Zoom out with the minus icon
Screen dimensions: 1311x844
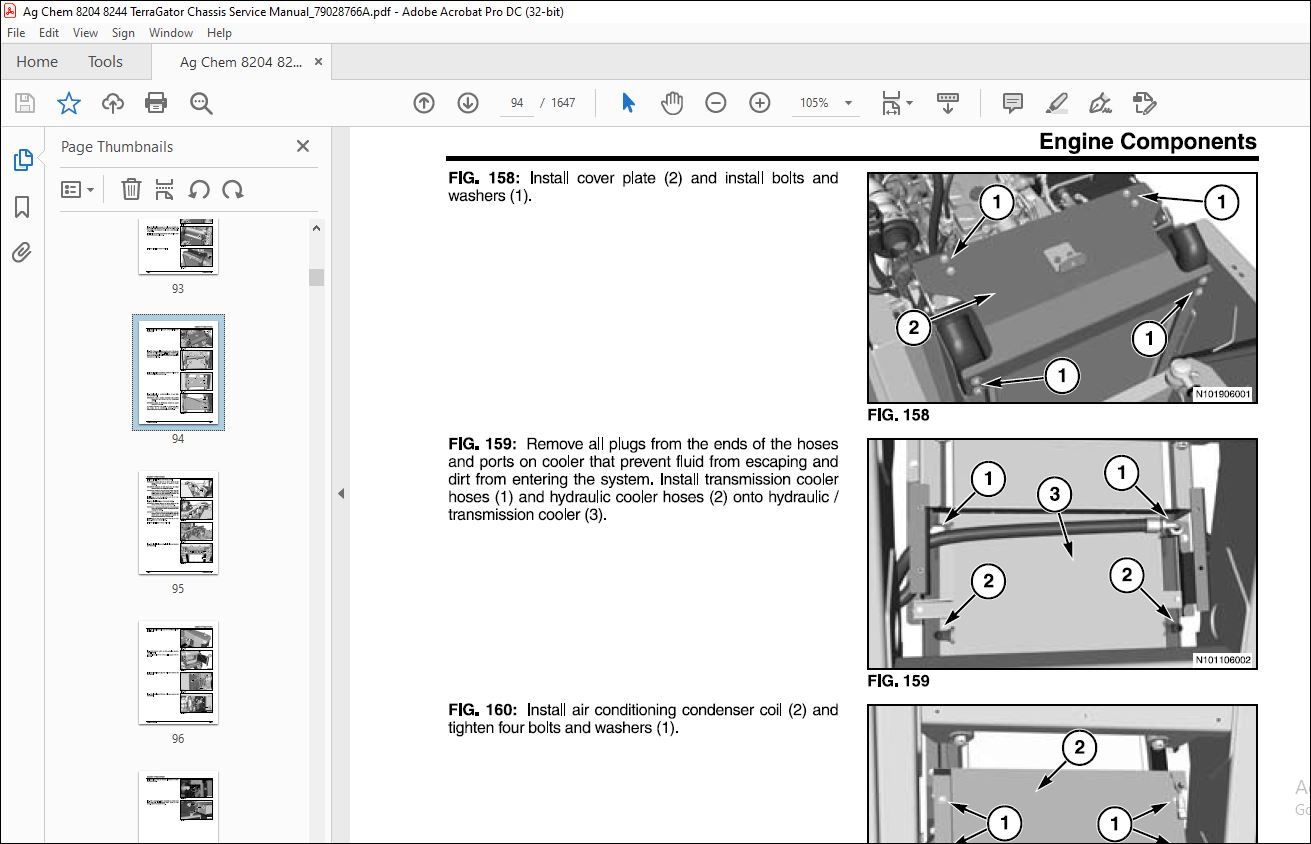[x=716, y=103]
